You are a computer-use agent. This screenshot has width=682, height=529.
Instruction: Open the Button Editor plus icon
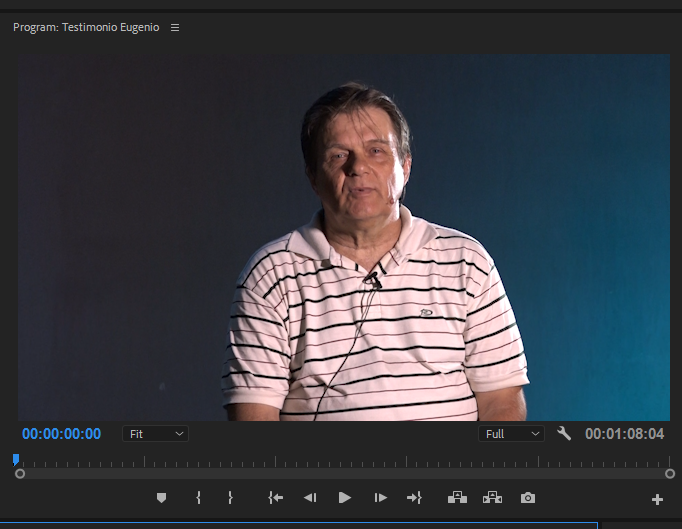point(657,499)
